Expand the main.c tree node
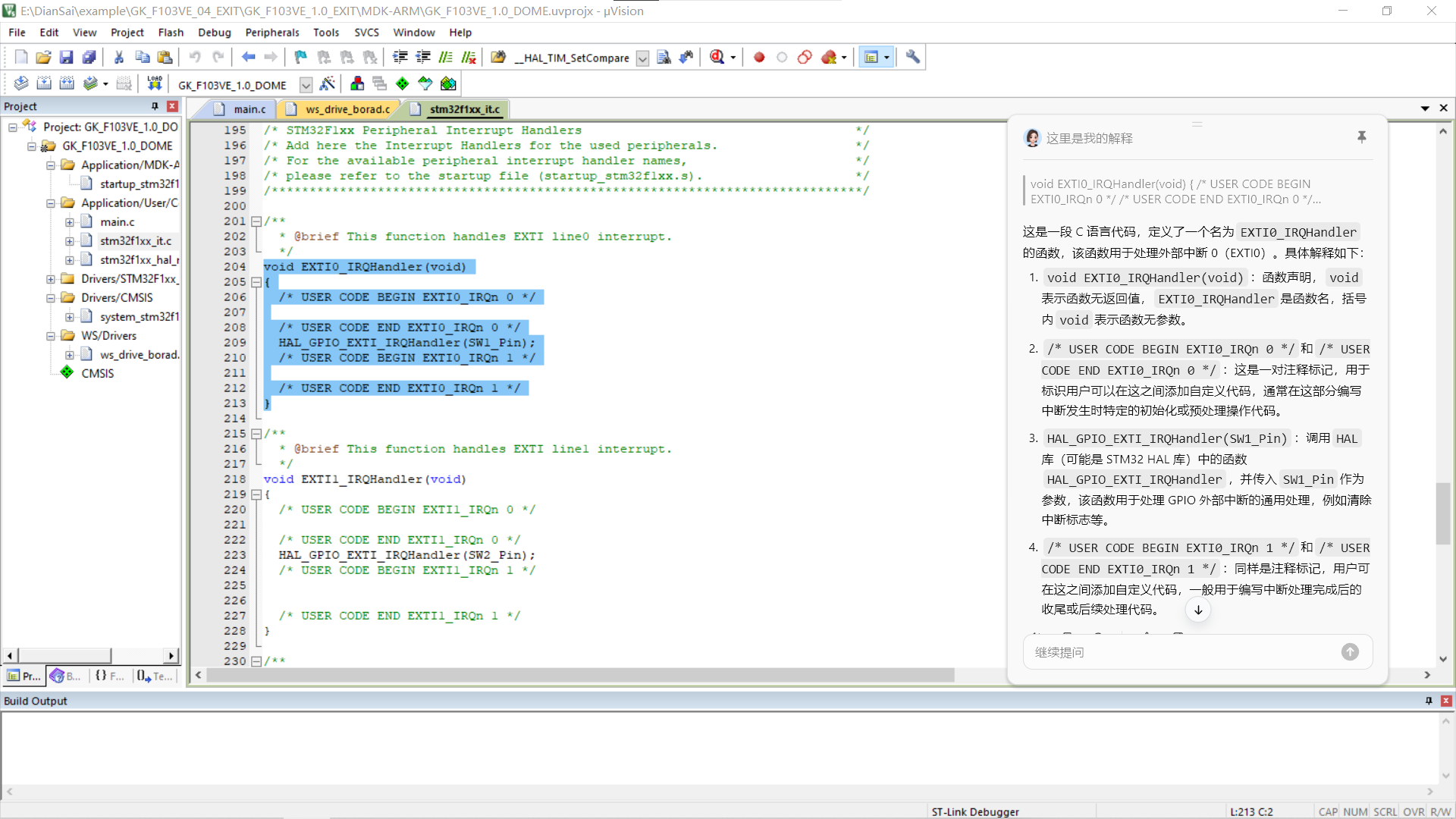The width and height of the screenshot is (1456, 819). click(69, 222)
